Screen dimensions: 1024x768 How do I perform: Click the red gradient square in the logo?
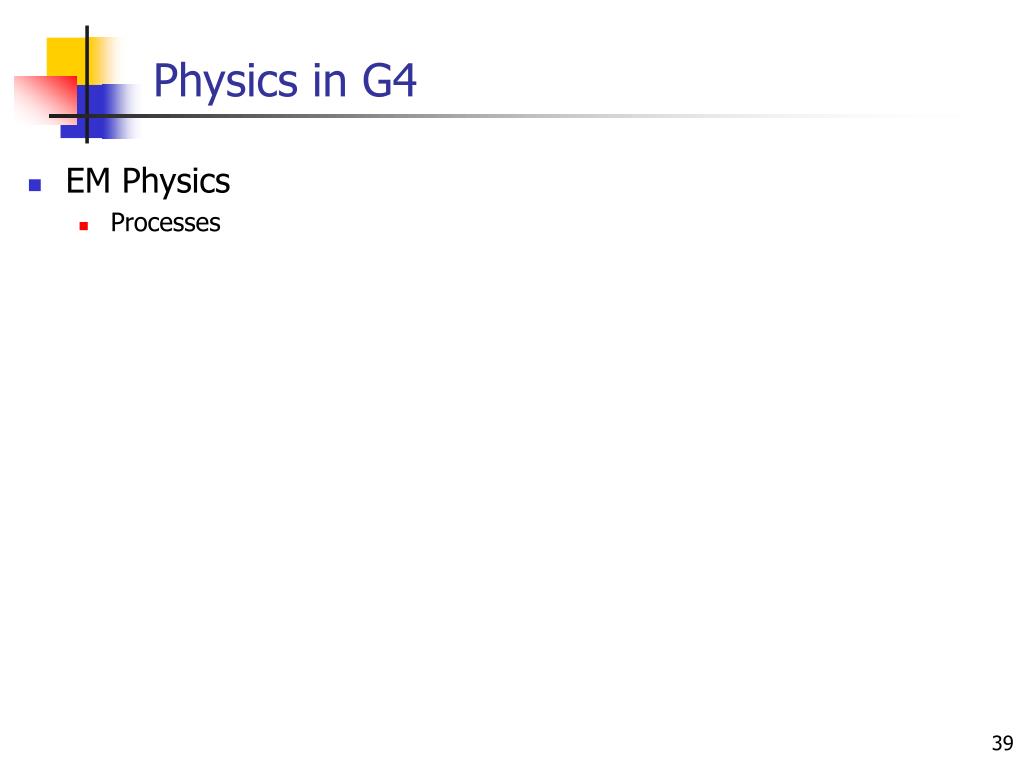click(x=44, y=99)
